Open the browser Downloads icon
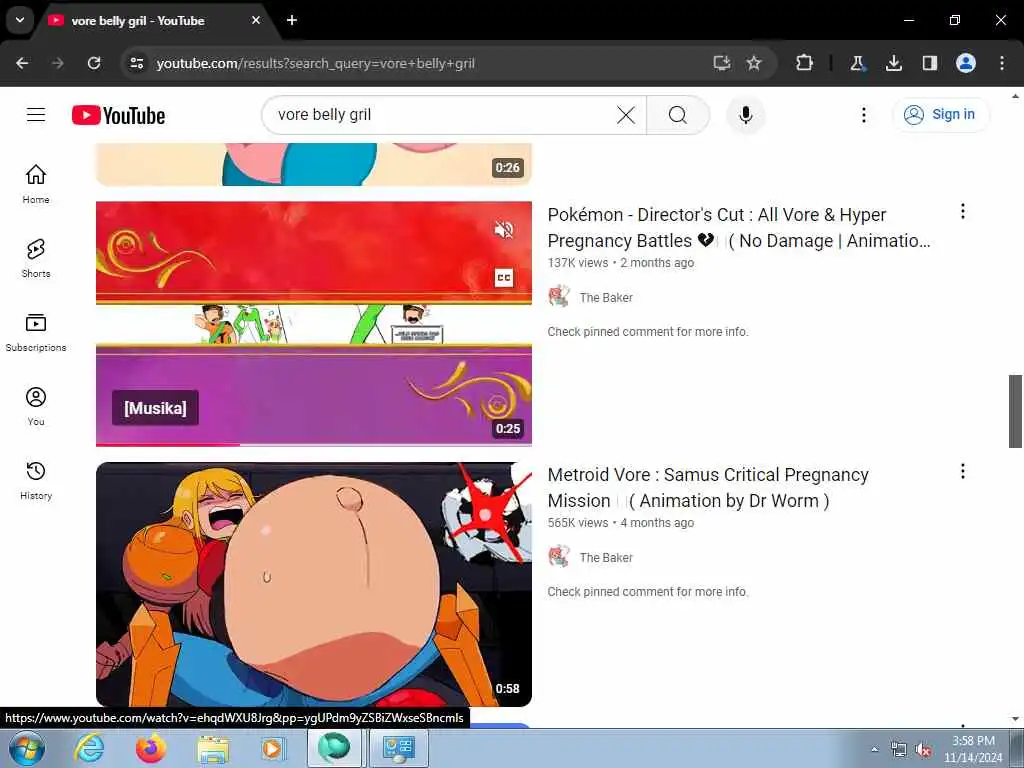Viewport: 1024px width, 768px height. click(893, 63)
